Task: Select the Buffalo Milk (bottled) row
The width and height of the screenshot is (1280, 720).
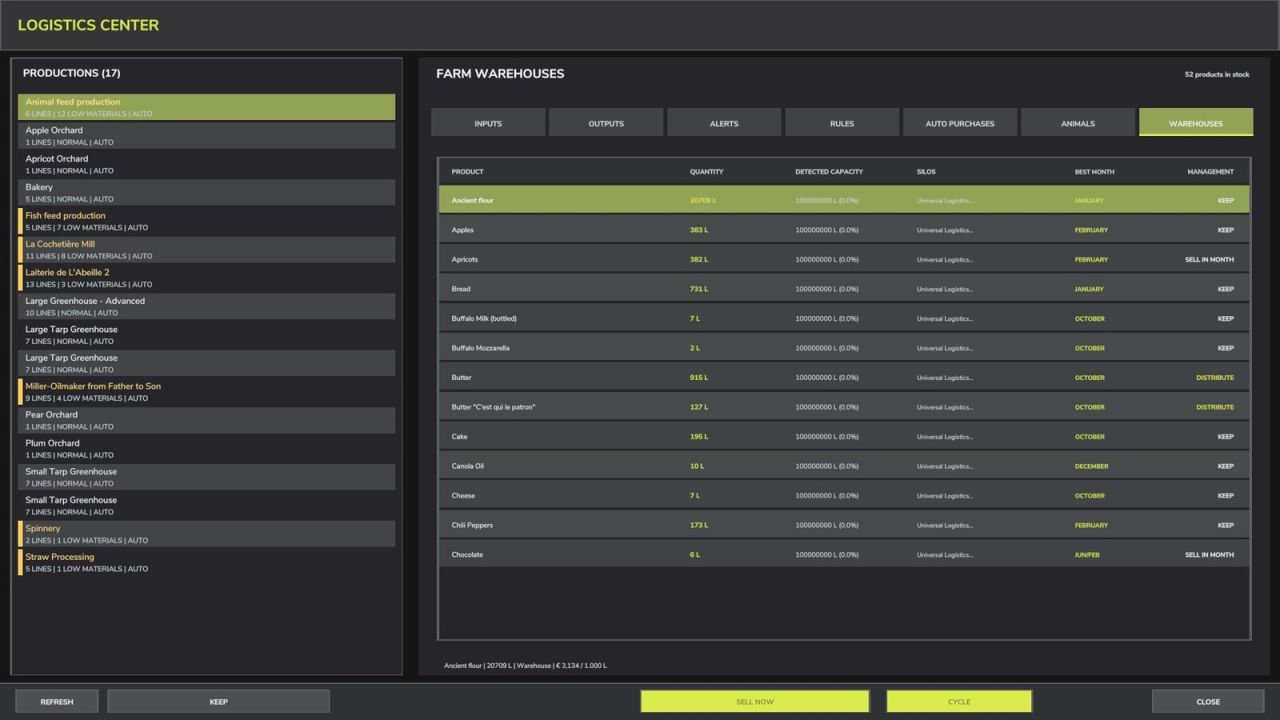Action: coord(844,318)
